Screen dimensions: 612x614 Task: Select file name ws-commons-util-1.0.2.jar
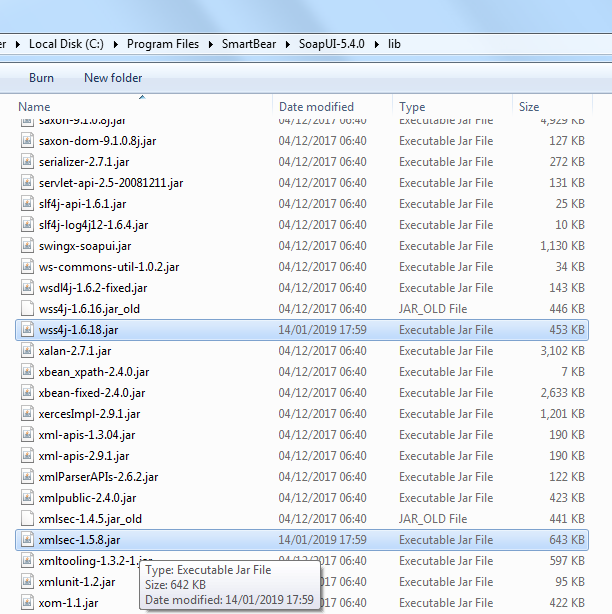coord(108,267)
